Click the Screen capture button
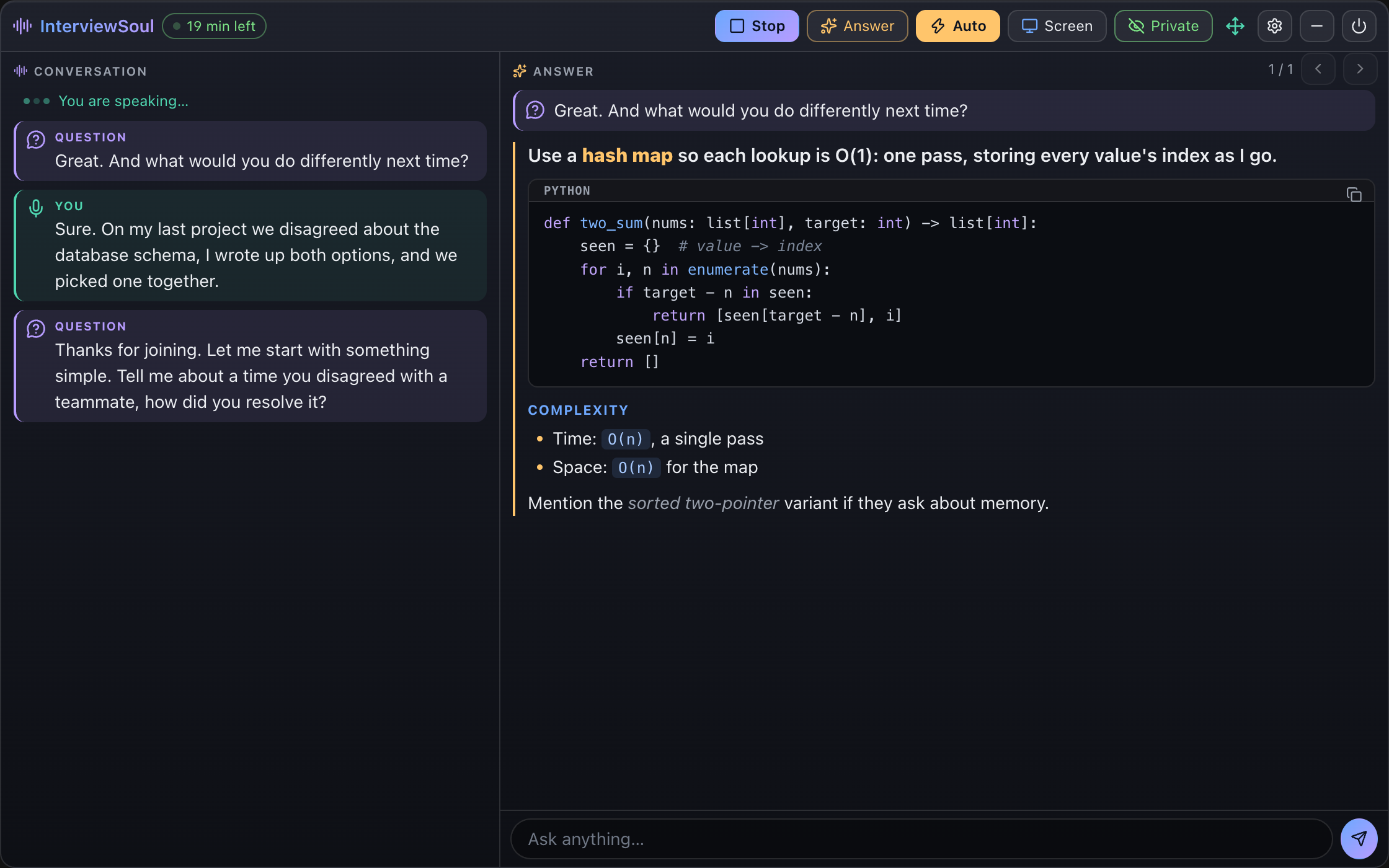Image resolution: width=1389 pixels, height=868 pixels. coord(1057,26)
